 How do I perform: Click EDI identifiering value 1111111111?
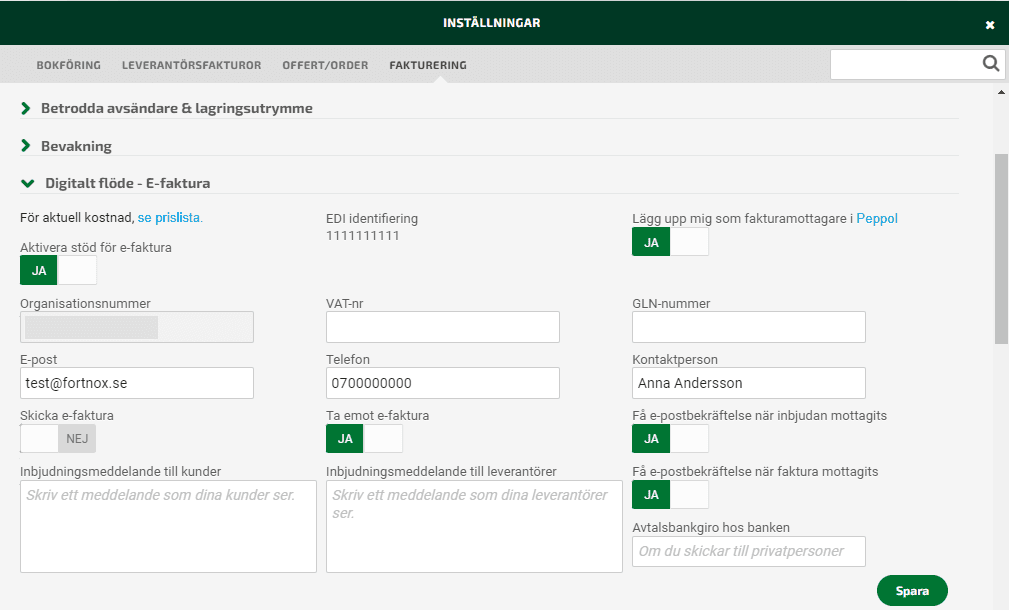(x=363, y=236)
